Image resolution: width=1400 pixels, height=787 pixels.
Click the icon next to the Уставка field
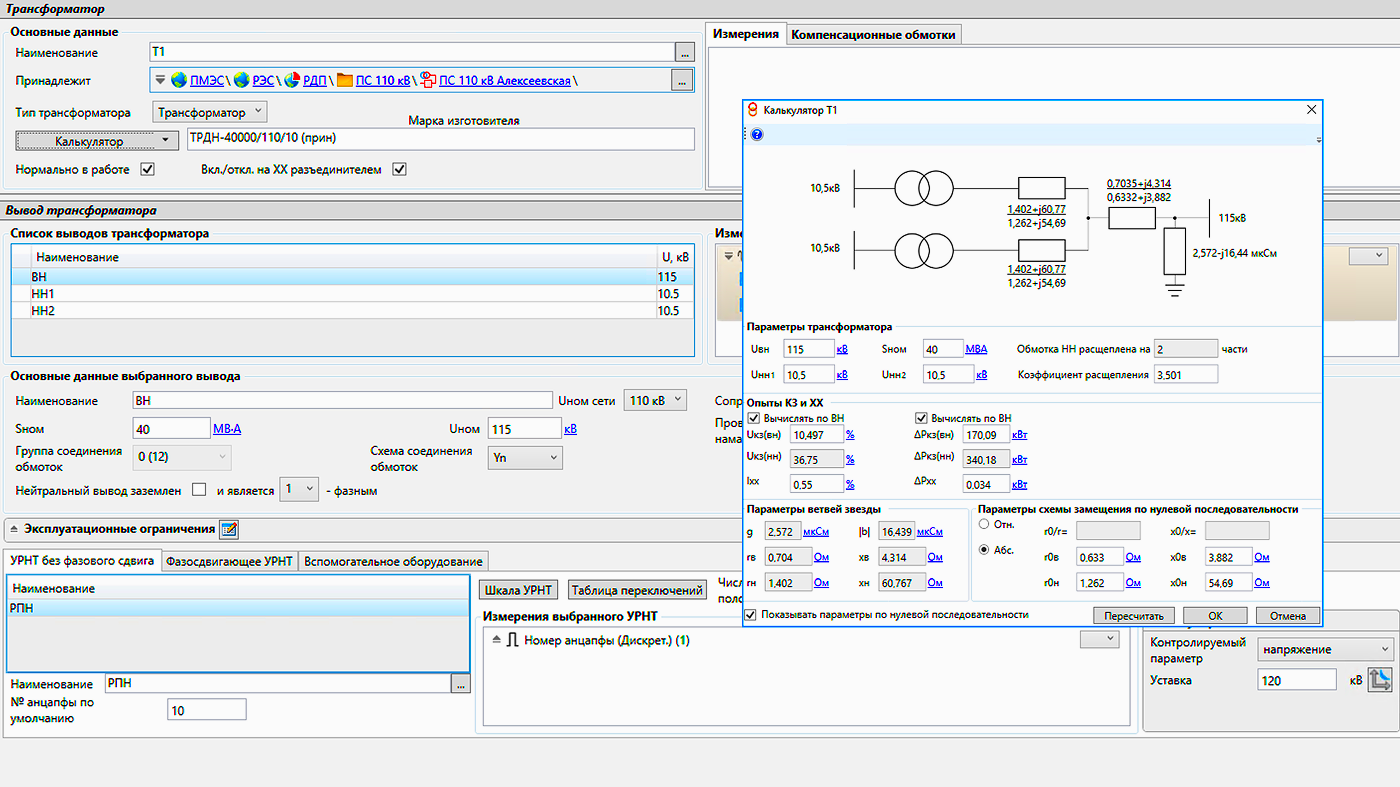click(x=1380, y=680)
